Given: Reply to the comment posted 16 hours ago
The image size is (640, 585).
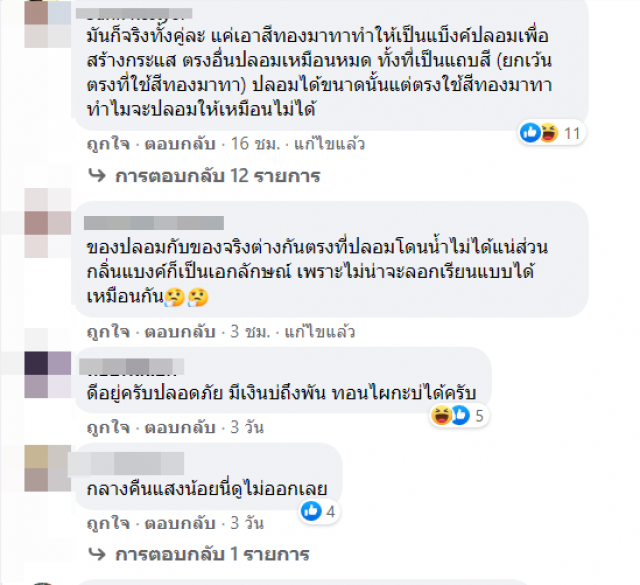Looking at the screenshot, I should tap(180, 144).
